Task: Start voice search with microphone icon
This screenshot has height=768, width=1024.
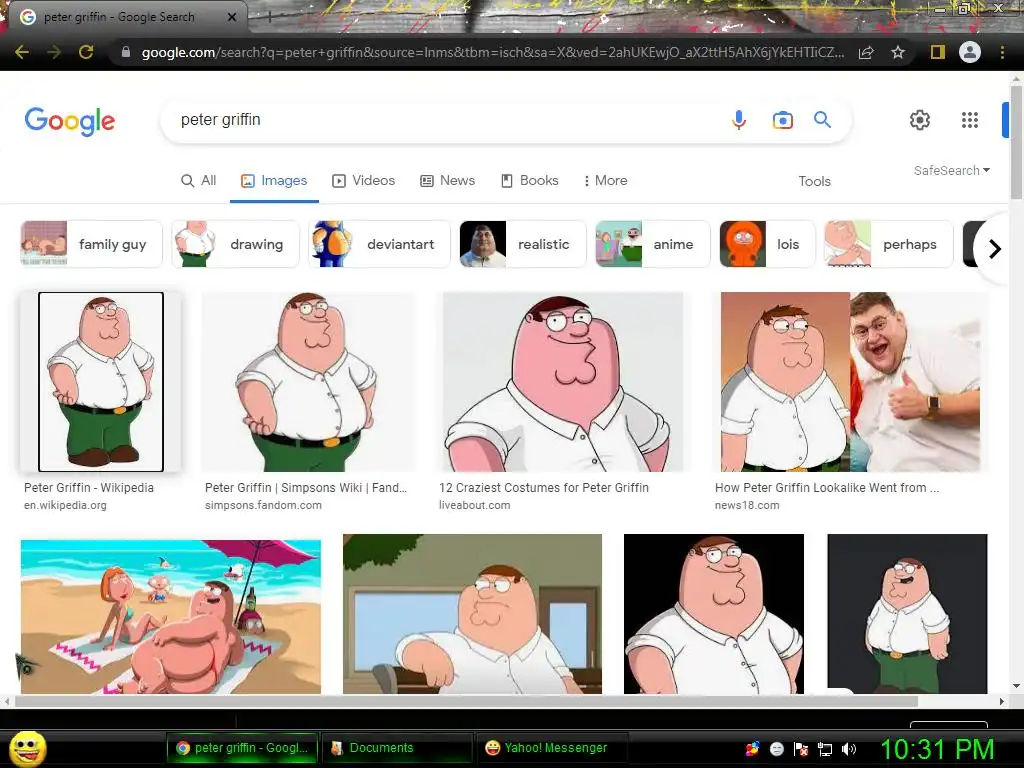Action: click(x=739, y=120)
